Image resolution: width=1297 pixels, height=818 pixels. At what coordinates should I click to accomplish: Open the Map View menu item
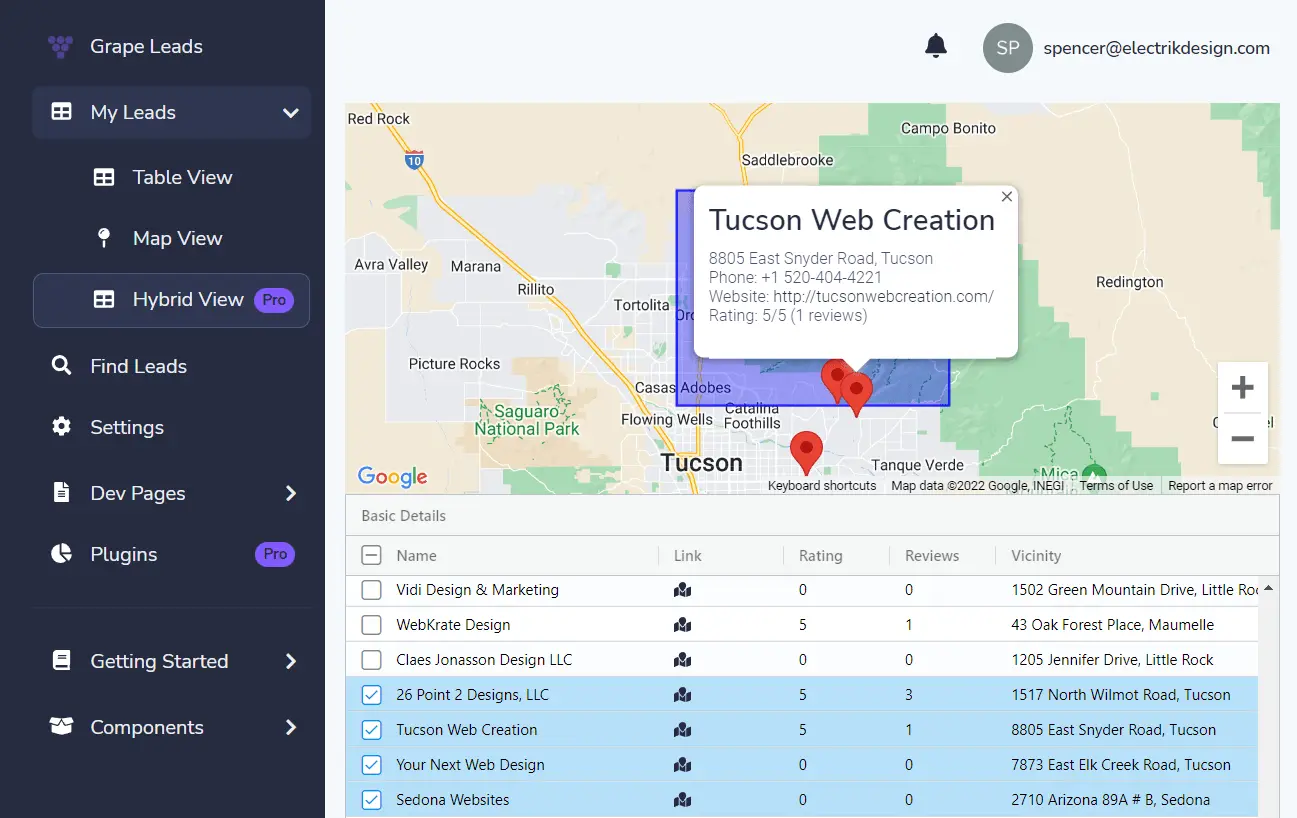click(x=171, y=238)
